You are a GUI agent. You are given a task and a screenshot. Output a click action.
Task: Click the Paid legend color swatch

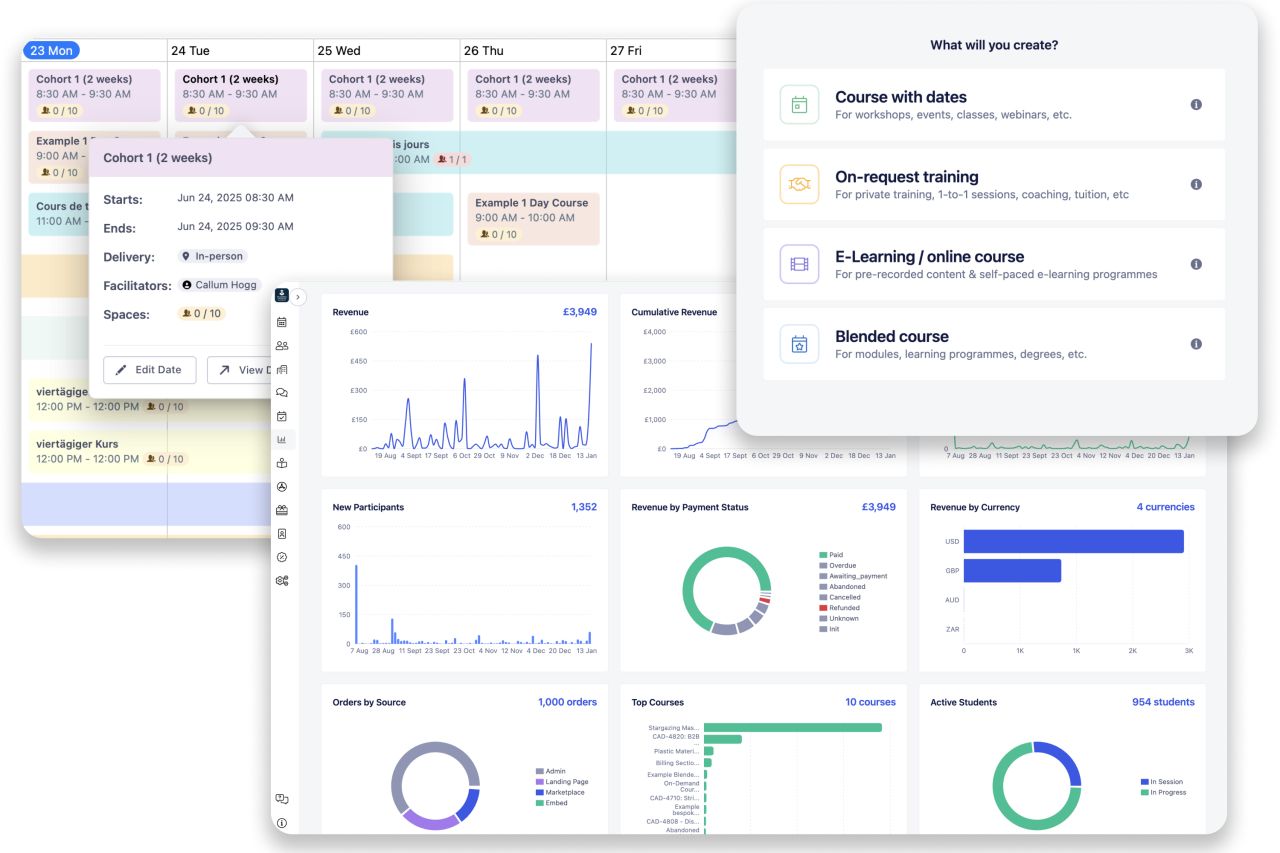[823, 555]
